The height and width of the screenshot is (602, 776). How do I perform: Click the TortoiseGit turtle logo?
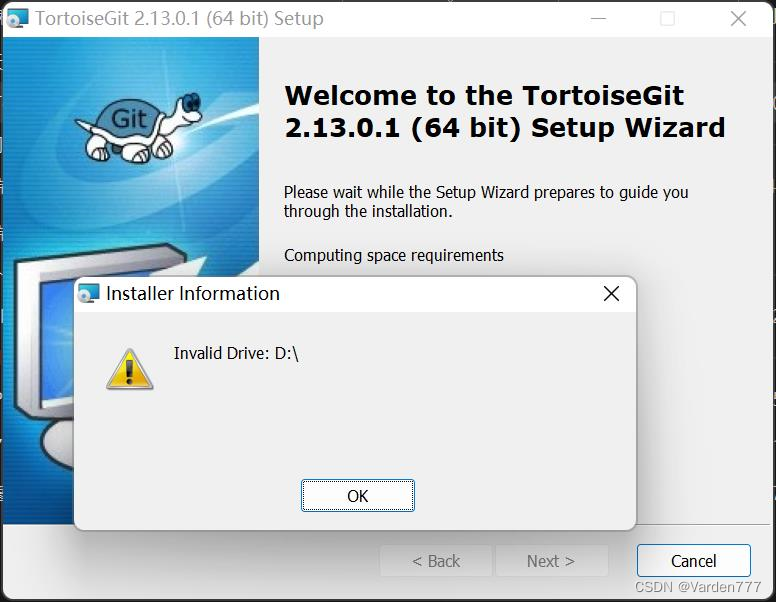point(138,128)
